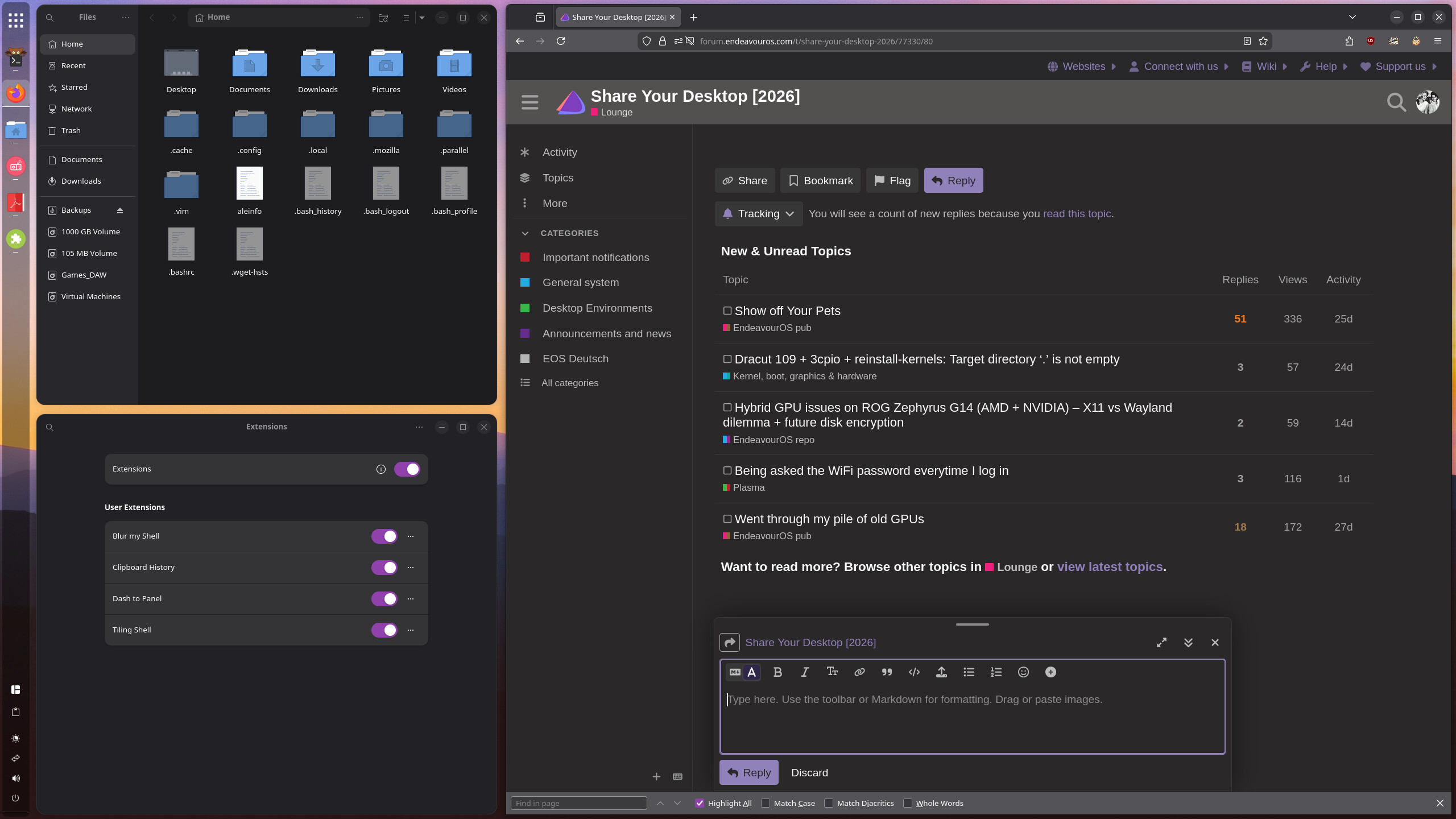The width and height of the screenshot is (1456, 819).
Task: Expand the Wiki menu
Action: tap(1265, 67)
